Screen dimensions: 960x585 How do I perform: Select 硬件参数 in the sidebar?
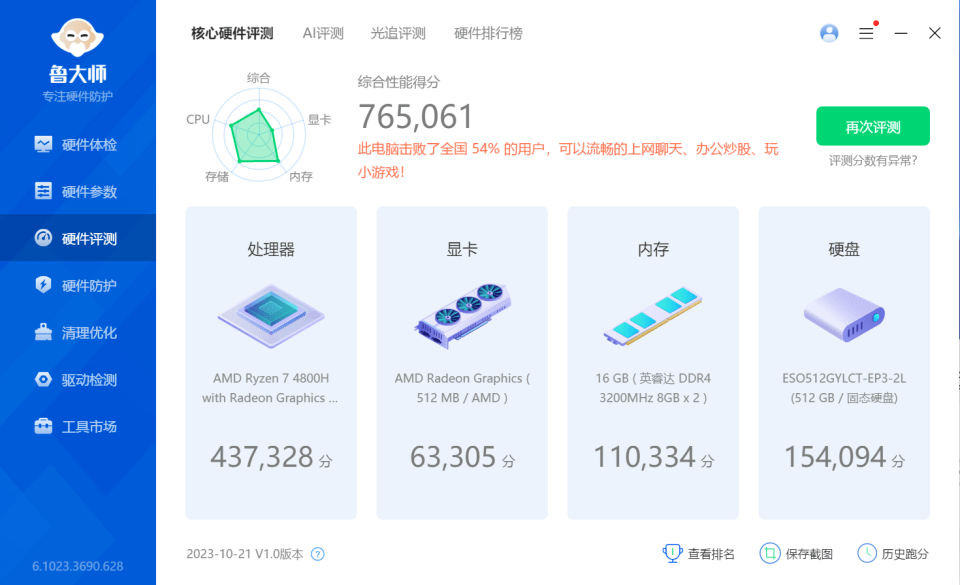tap(77, 191)
